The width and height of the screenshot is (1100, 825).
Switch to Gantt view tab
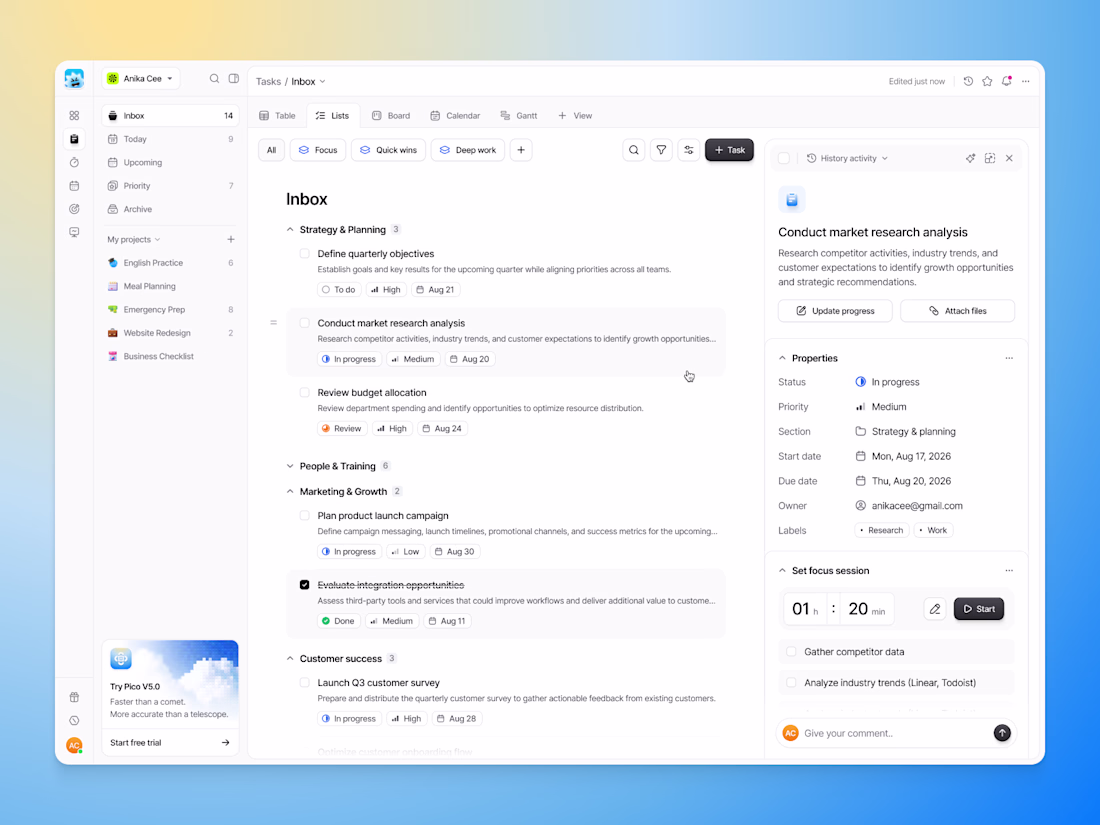pos(519,116)
